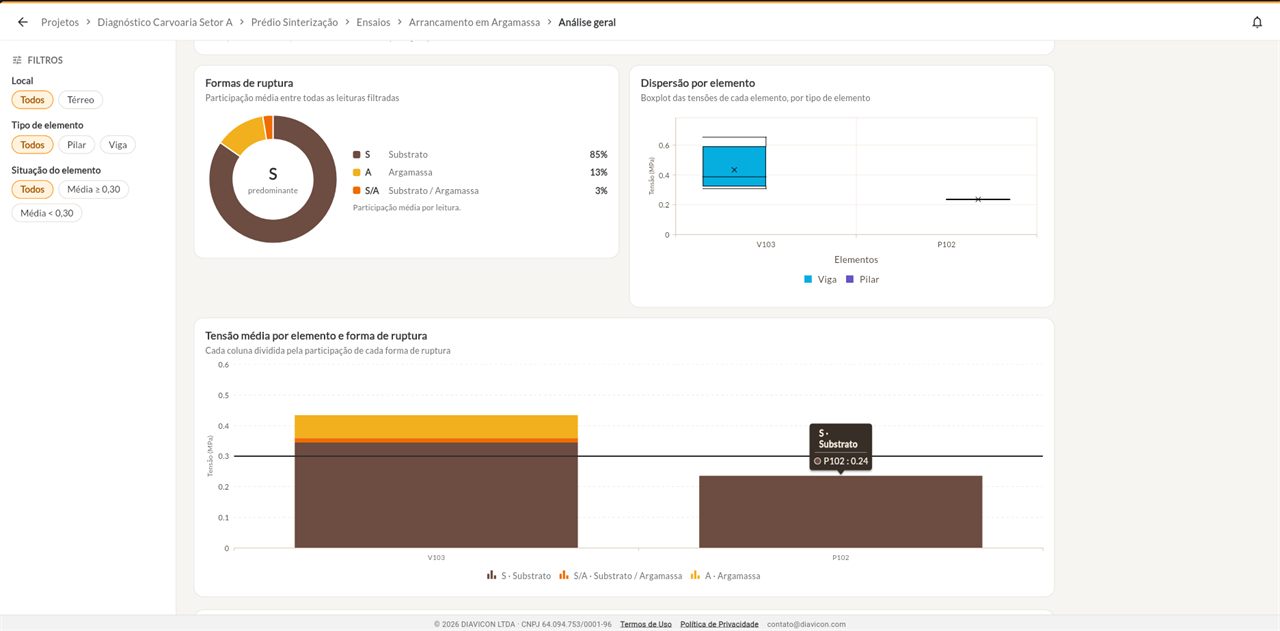The height and width of the screenshot is (631, 1280).
Task: Open the Termos de Uso link
Action: click(646, 624)
